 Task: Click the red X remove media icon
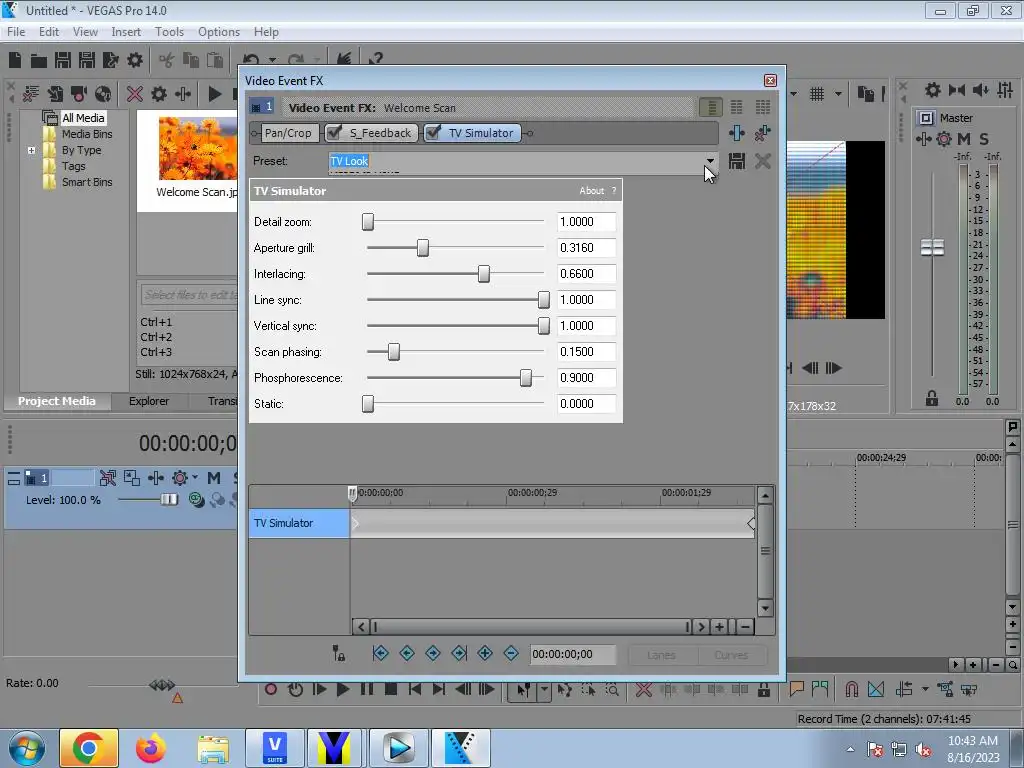tap(135, 94)
